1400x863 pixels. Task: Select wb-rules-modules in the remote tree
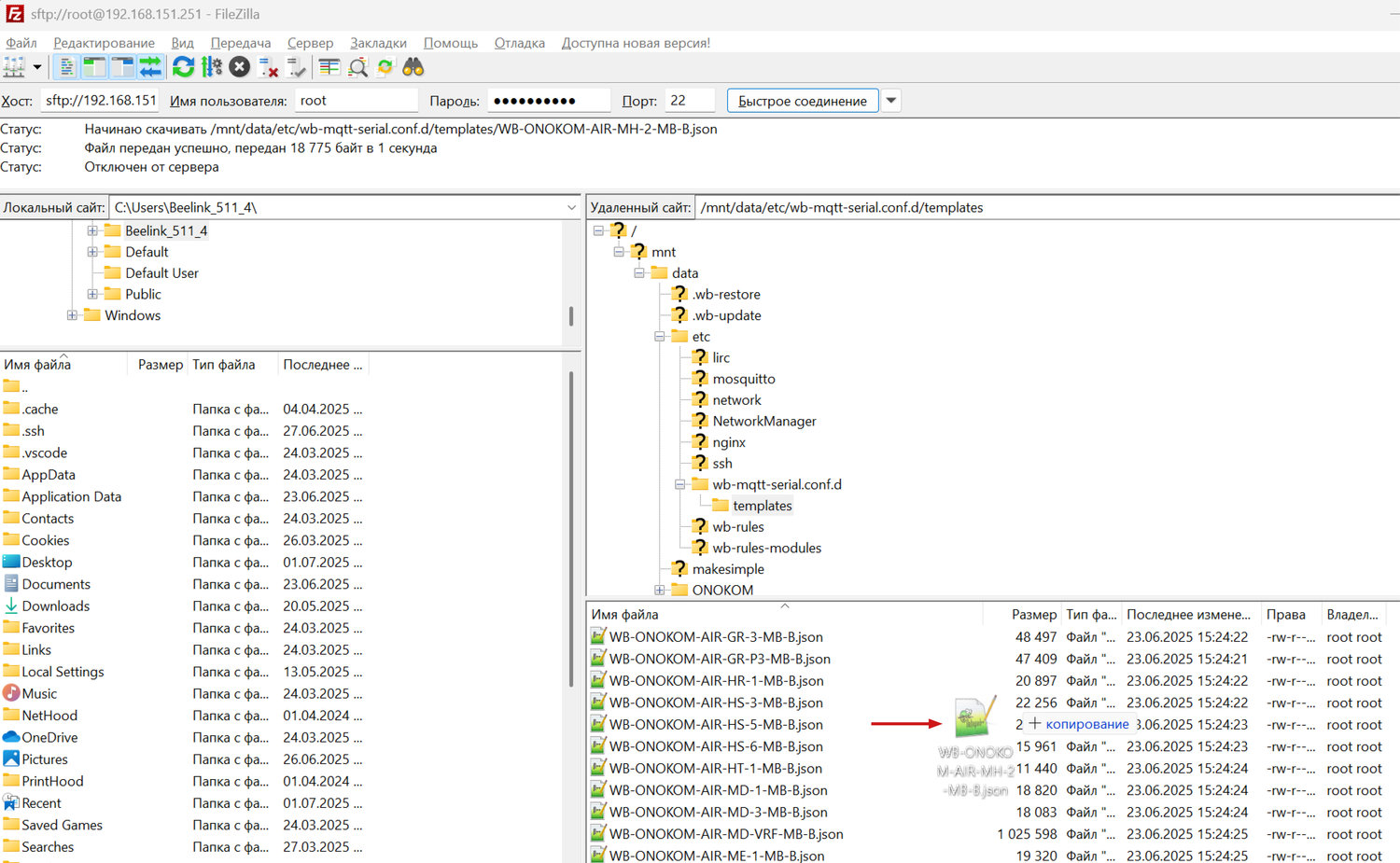point(767,548)
